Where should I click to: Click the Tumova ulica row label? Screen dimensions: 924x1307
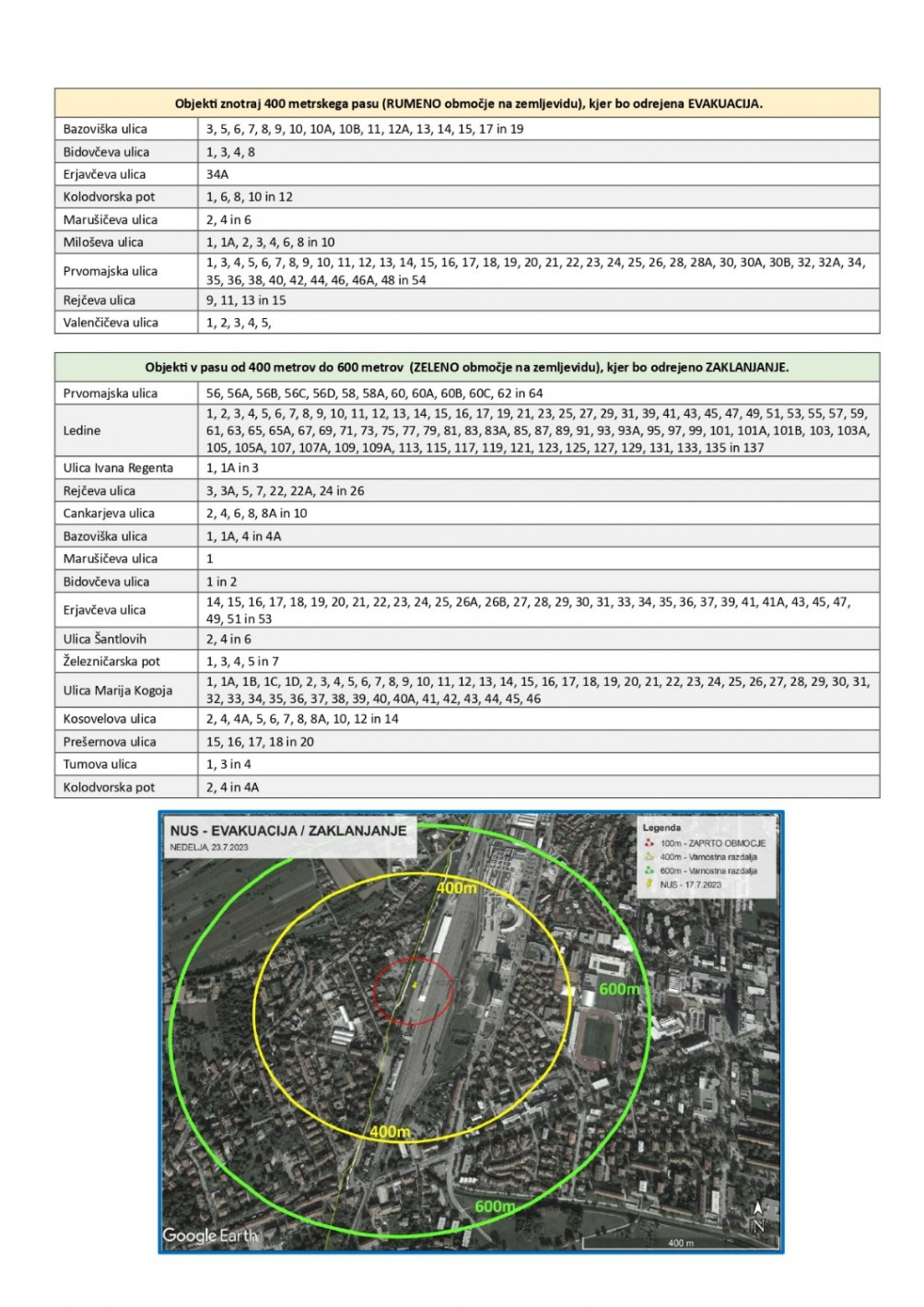99,764
